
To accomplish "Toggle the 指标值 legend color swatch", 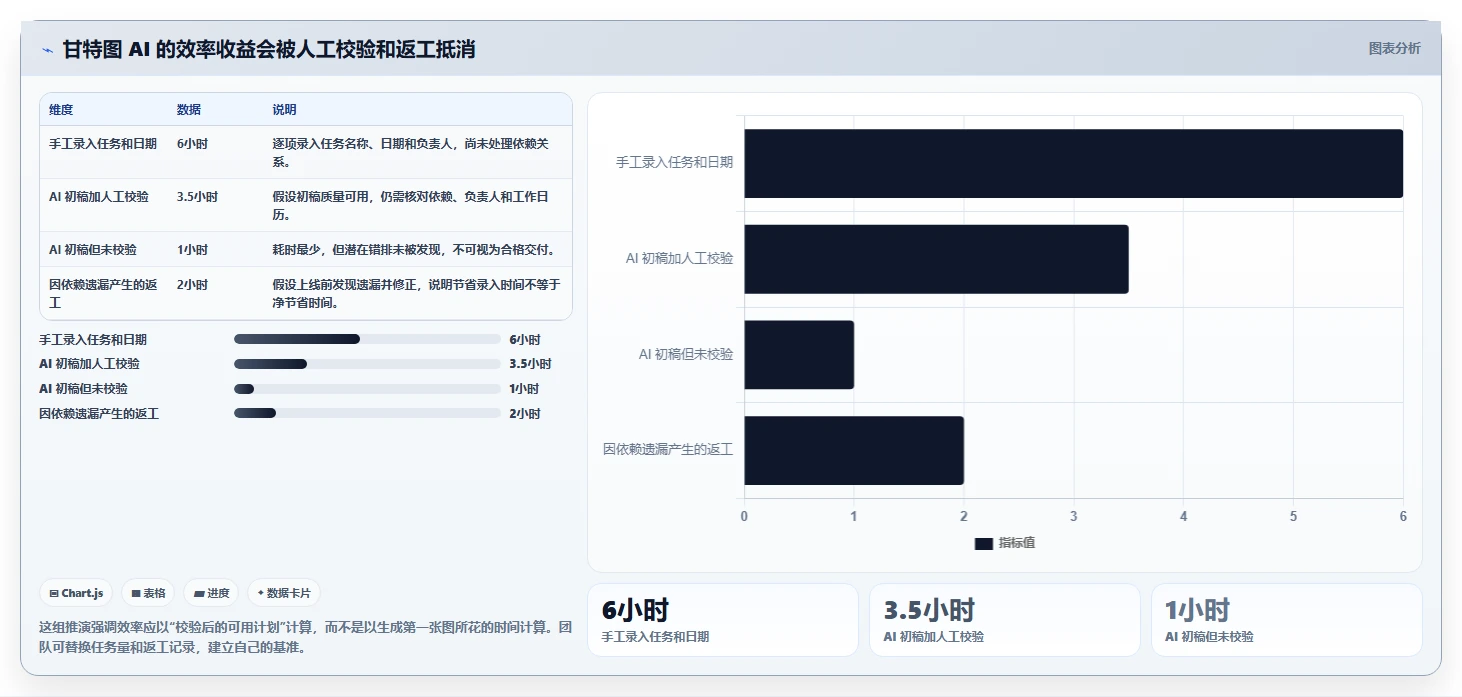I will 984,543.
